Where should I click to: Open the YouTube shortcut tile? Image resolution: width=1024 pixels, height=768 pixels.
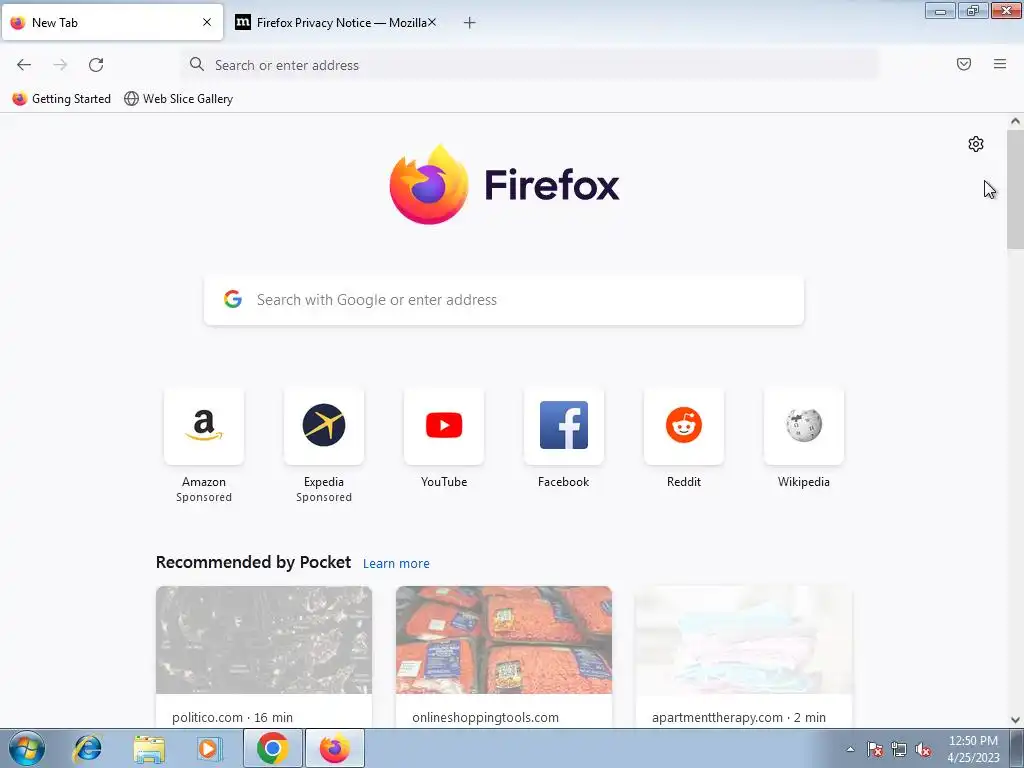point(444,426)
